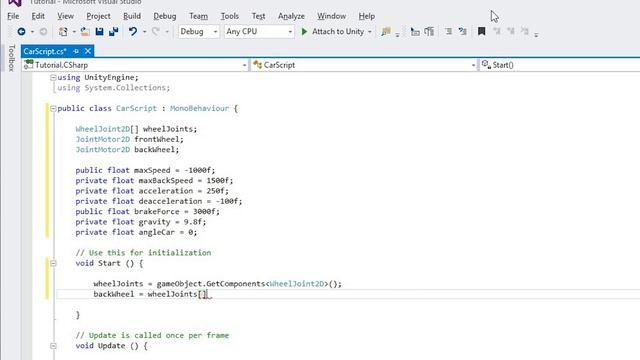640x360 pixels.
Task: Click the New Project toolbar icon
Action: 63,31
